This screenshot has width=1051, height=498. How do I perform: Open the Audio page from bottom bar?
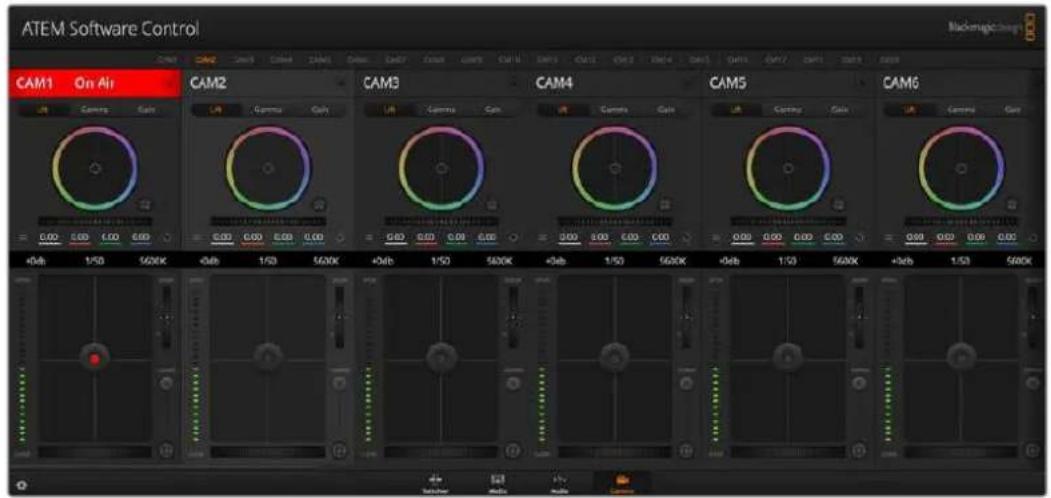click(559, 484)
